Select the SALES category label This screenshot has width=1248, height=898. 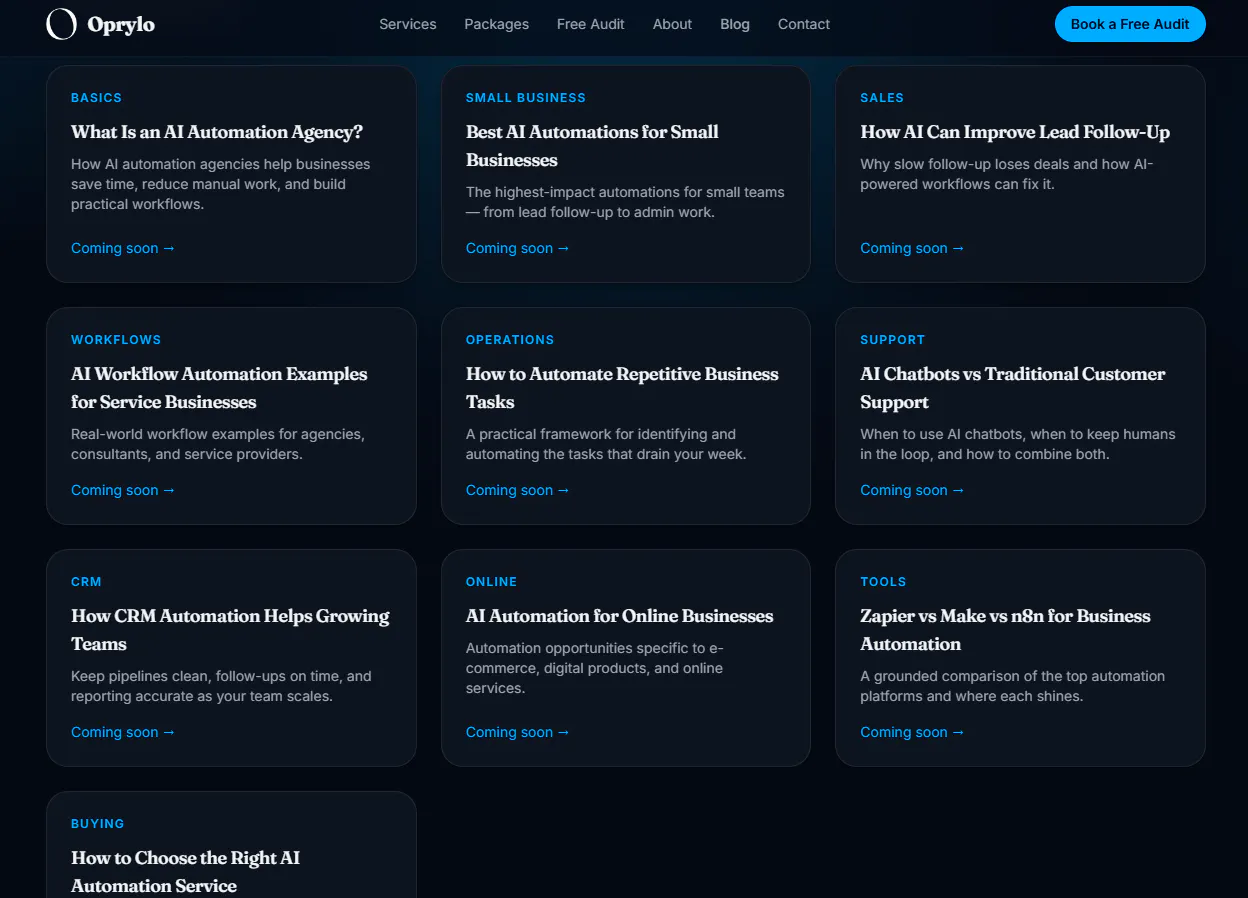[x=882, y=98]
